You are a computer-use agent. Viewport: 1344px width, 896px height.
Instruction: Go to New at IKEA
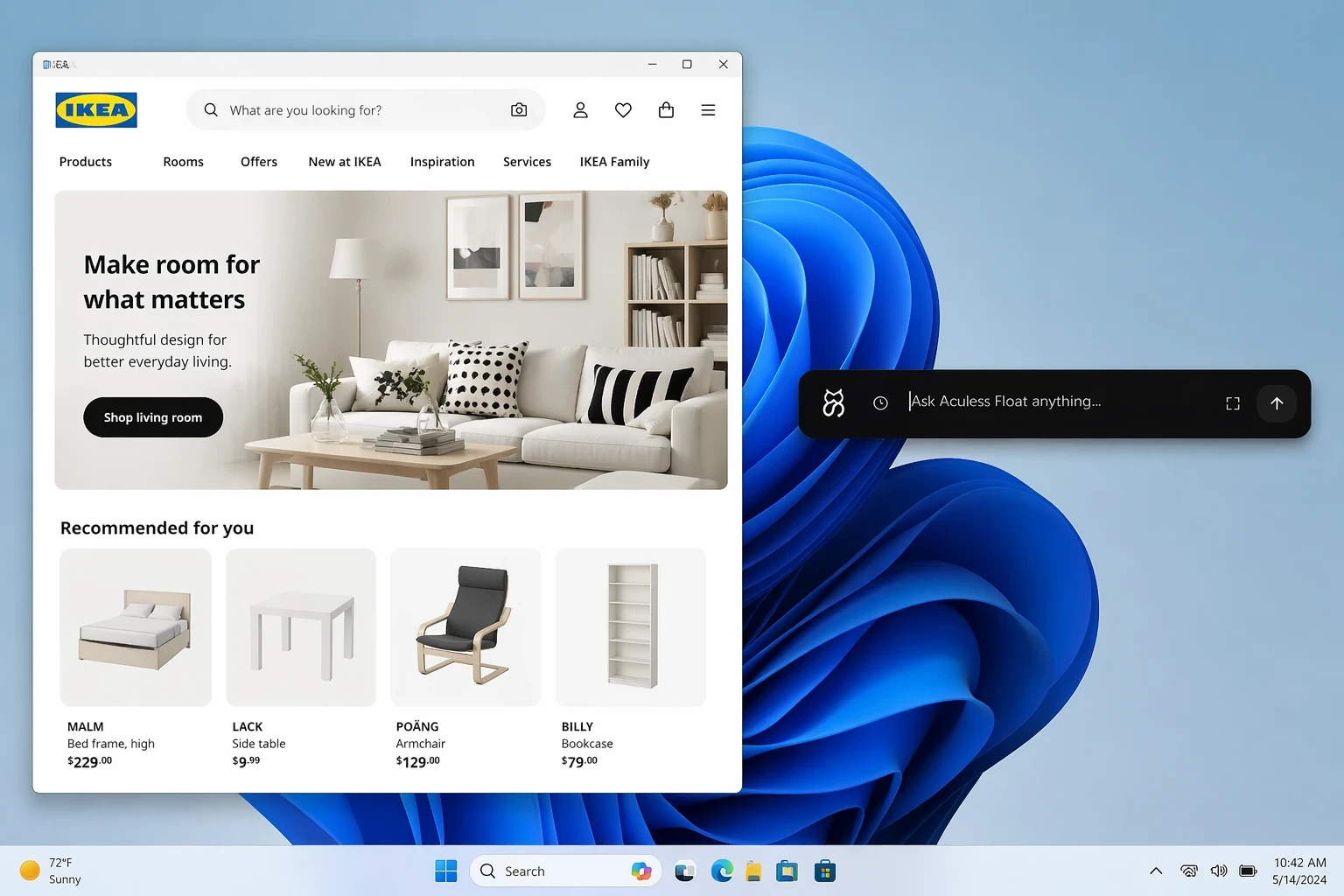point(345,162)
